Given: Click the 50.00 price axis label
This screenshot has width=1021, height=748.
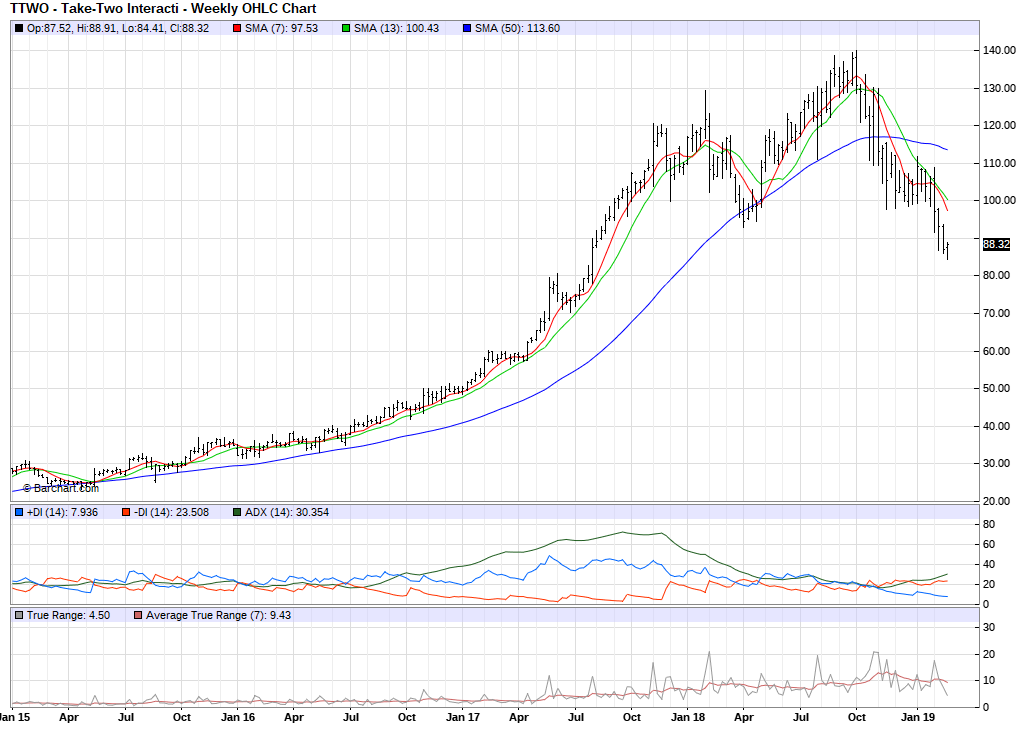Looking at the screenshot, I should (996, 388).
